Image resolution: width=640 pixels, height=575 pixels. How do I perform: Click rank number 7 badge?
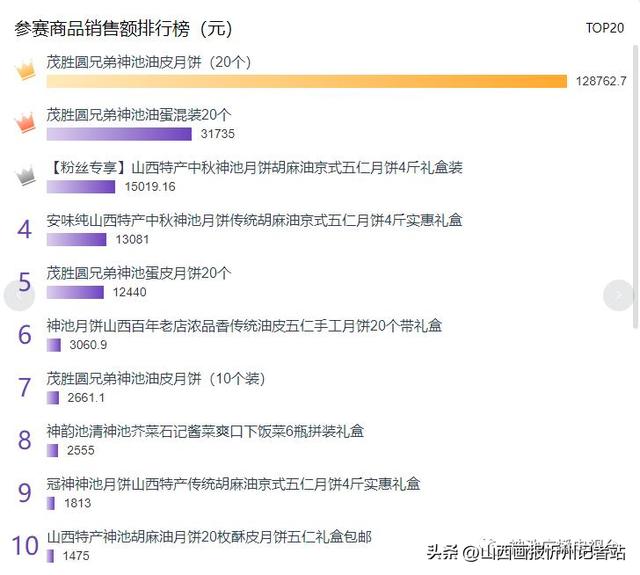tap(24, 387)
